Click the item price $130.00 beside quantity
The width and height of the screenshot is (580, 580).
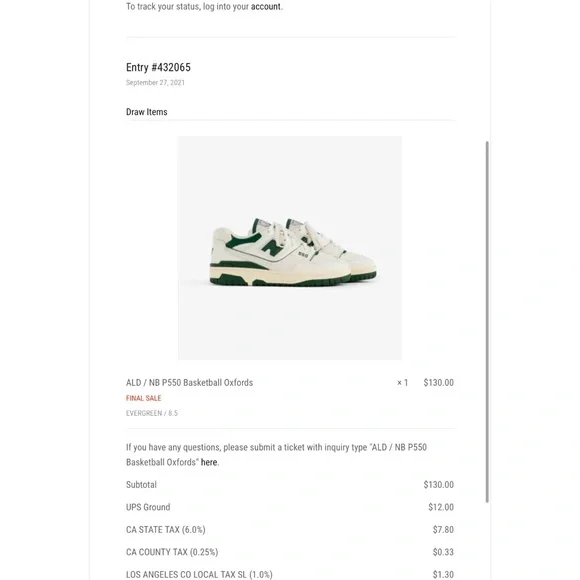tap(439, 382)
